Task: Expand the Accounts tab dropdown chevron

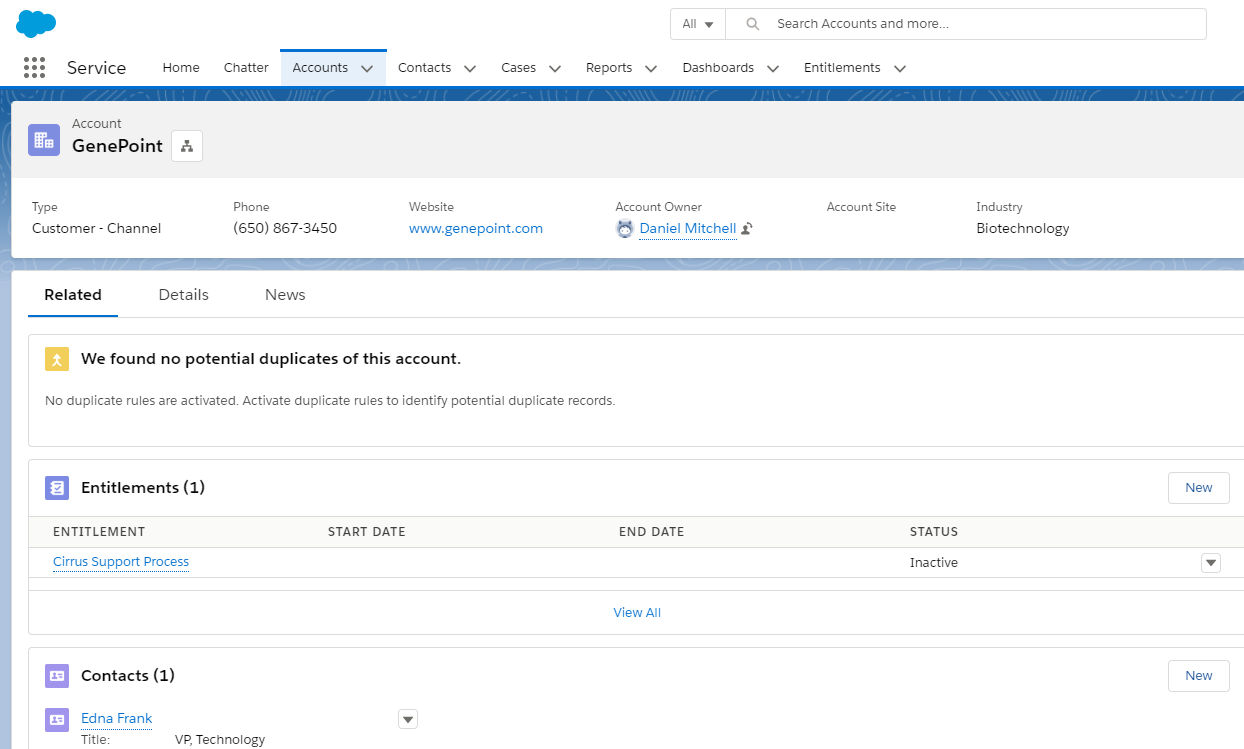Action: pos(367,69)
